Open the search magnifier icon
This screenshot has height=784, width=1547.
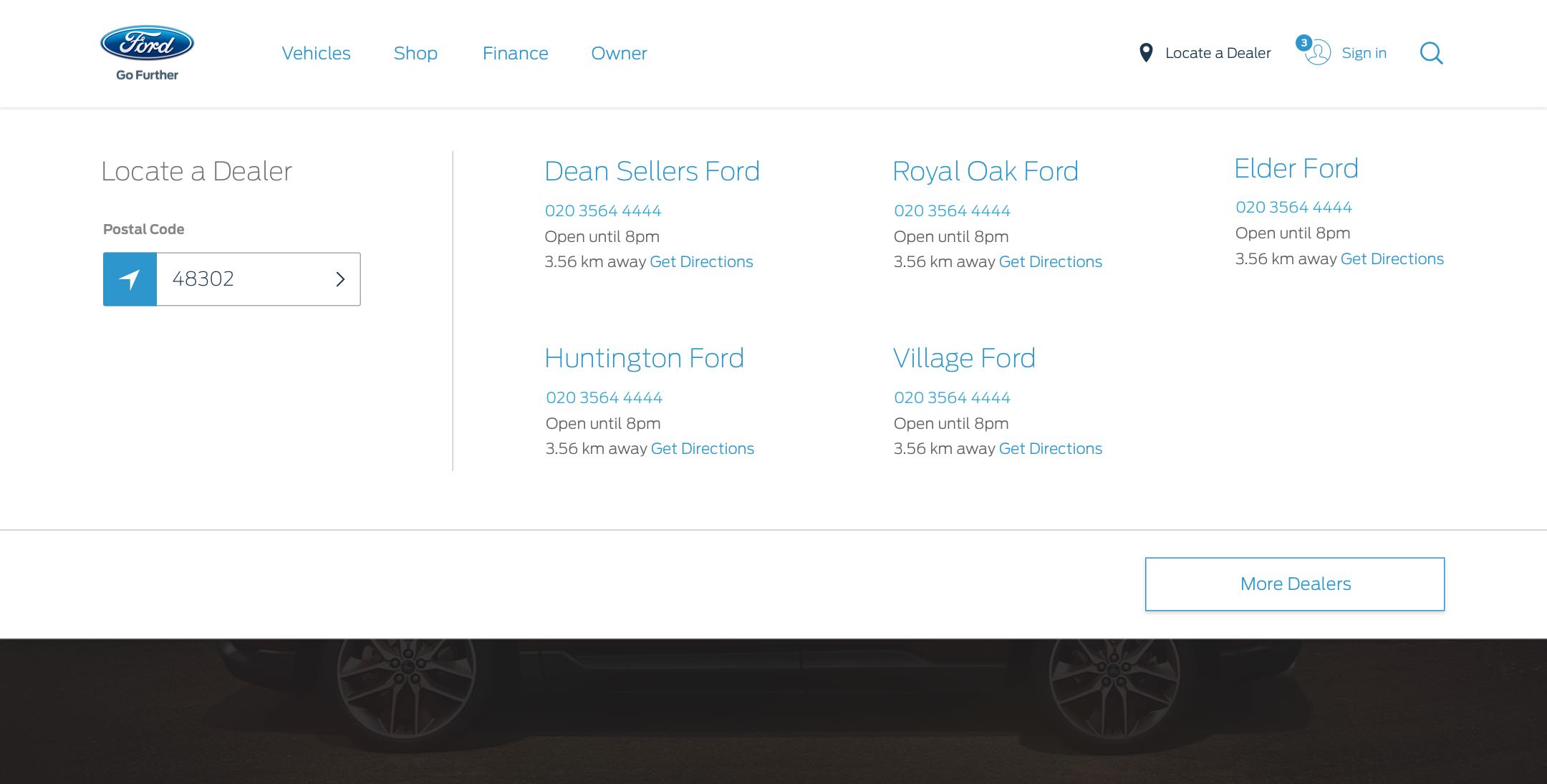pyautogui.click(x=1431, y=53)
